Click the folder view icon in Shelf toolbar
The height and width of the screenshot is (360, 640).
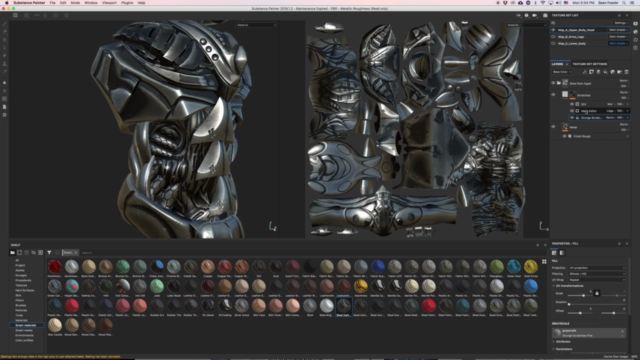click(x=12, y=253)
